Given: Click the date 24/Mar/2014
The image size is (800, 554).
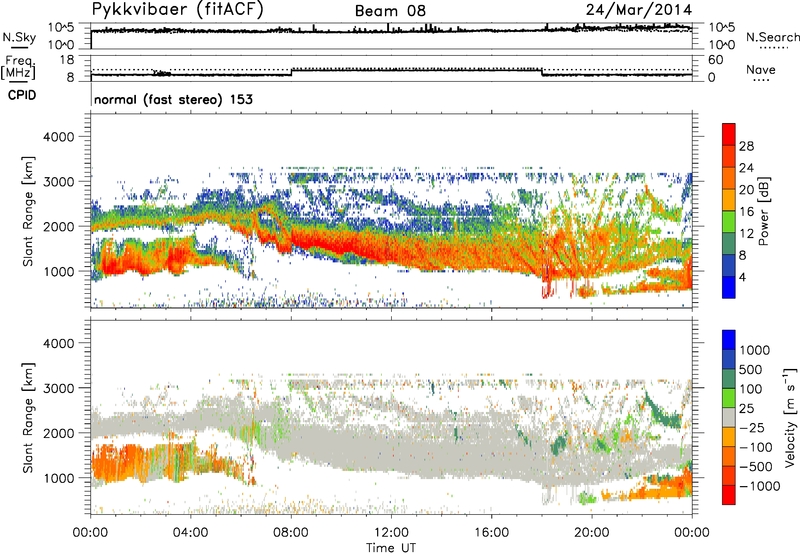Looking at the screenshot, I should click(639, 10).
